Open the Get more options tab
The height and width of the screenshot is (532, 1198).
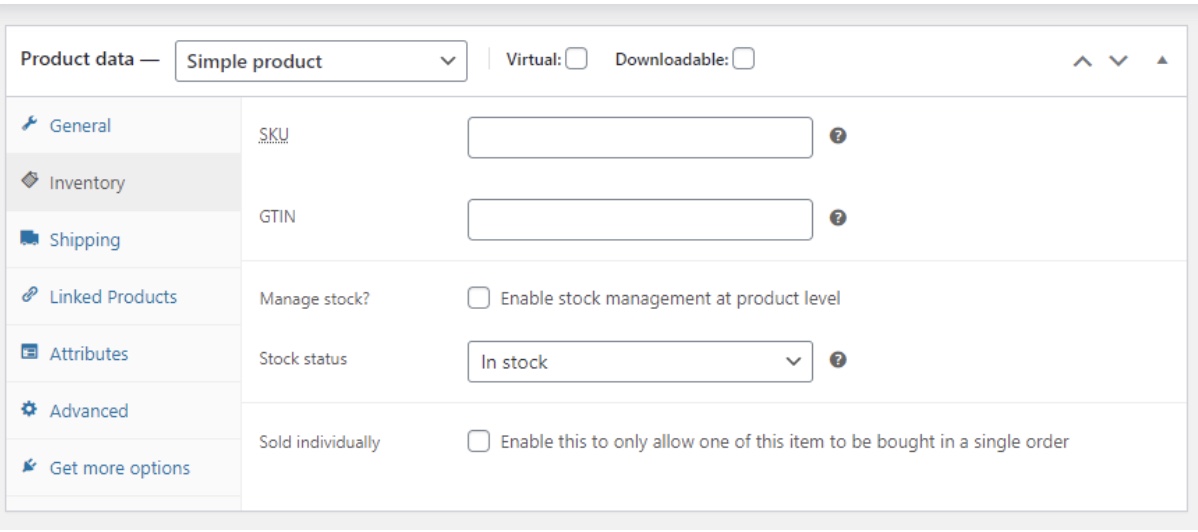tap(119, 468)
